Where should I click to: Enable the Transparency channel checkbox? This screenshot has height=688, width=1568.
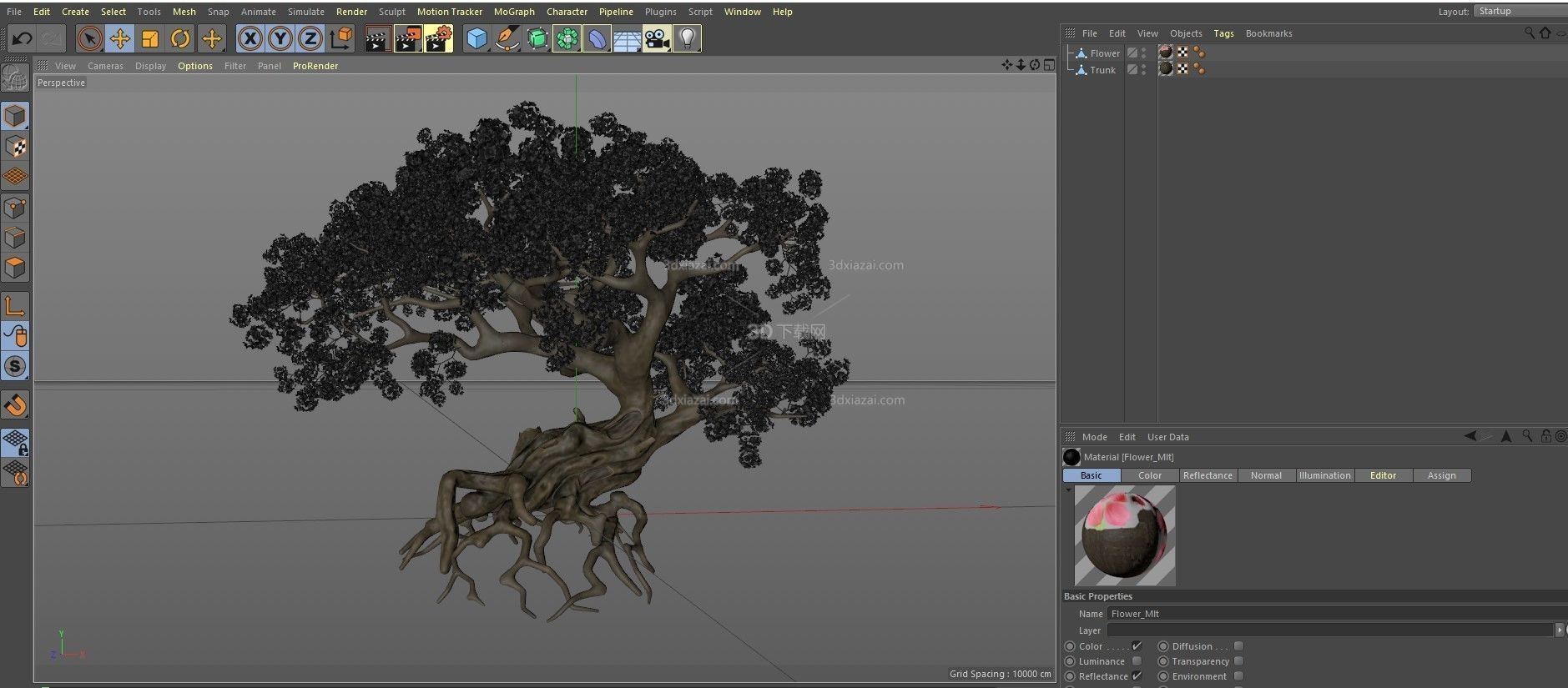tap(1238, 661)
